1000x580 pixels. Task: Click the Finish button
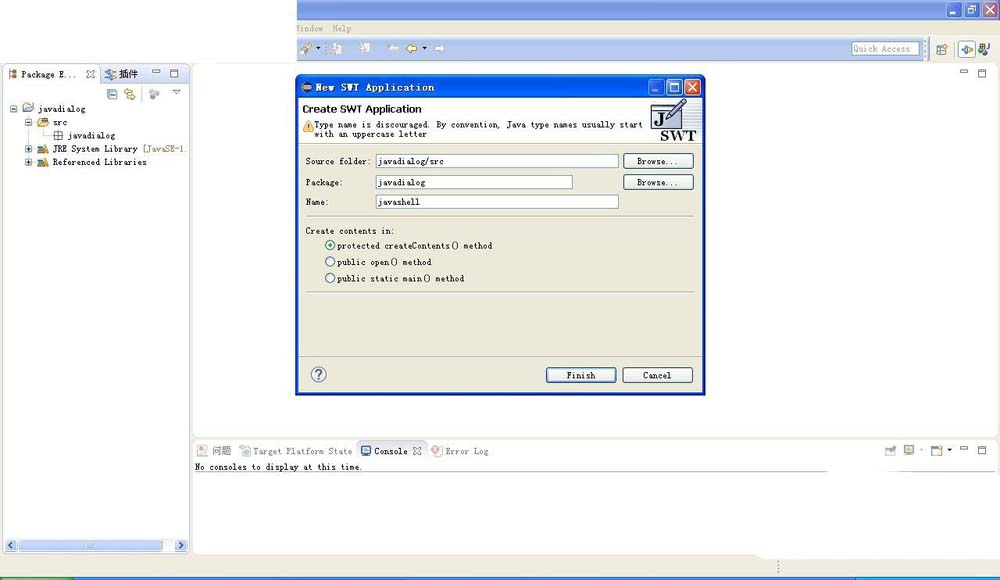pyautogui.click(x=580, y=375)
